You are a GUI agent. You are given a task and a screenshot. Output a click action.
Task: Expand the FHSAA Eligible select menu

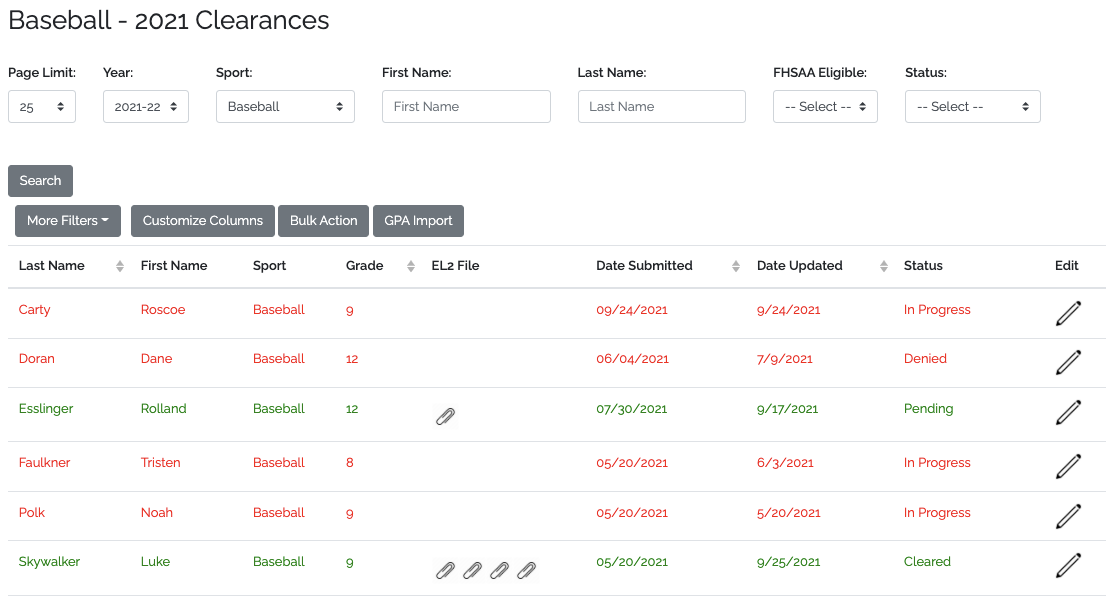825,107
